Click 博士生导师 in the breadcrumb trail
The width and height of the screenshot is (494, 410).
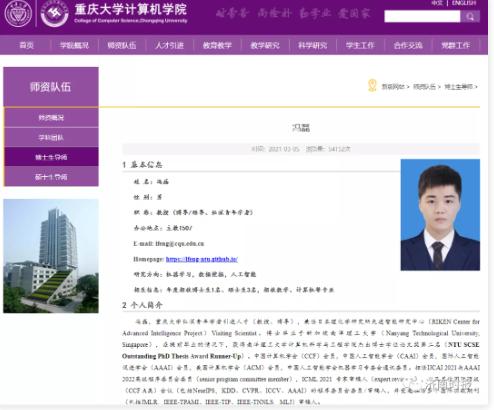pyautogui.click(x=458, y=87)
